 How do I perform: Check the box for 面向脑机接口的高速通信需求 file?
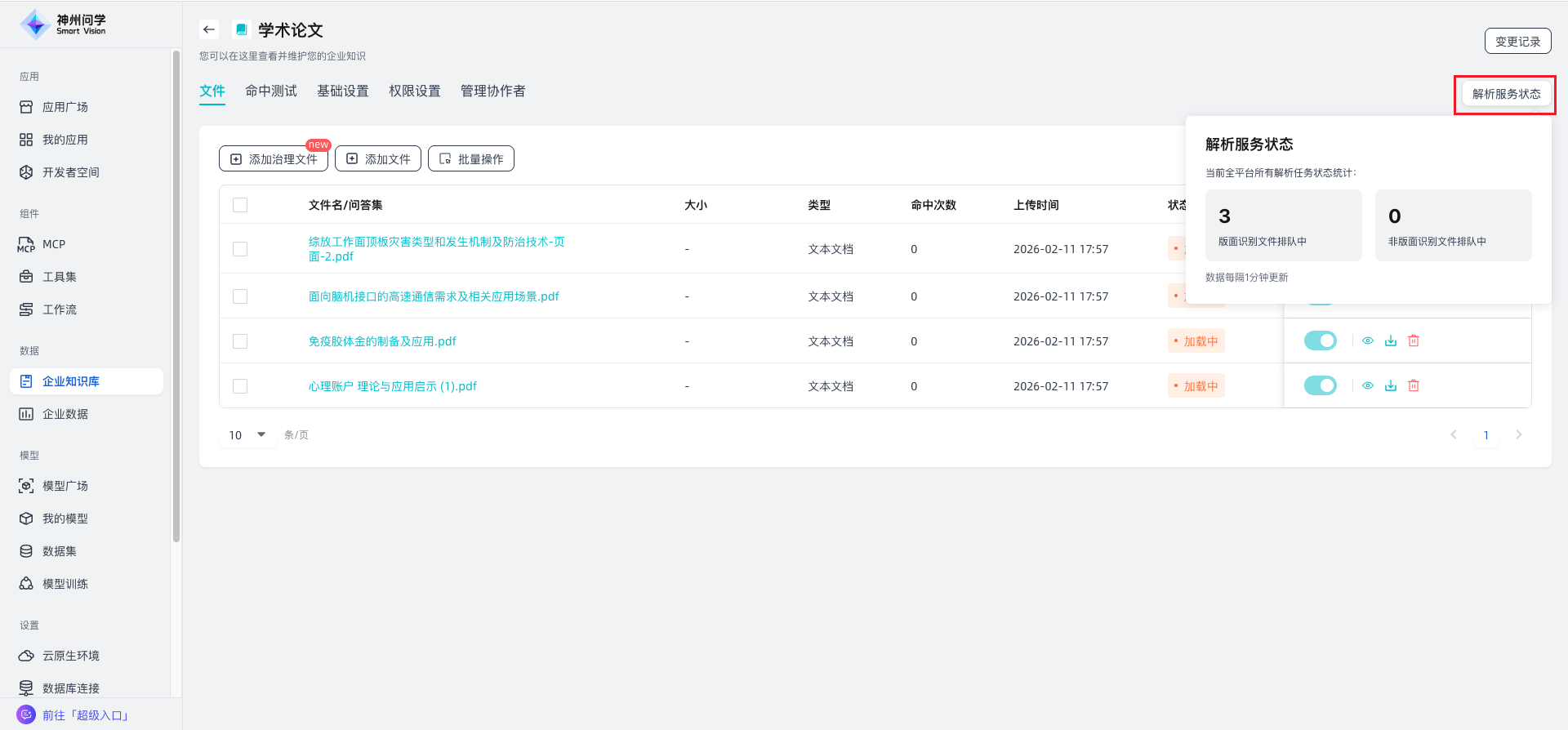tap(240, 296)
